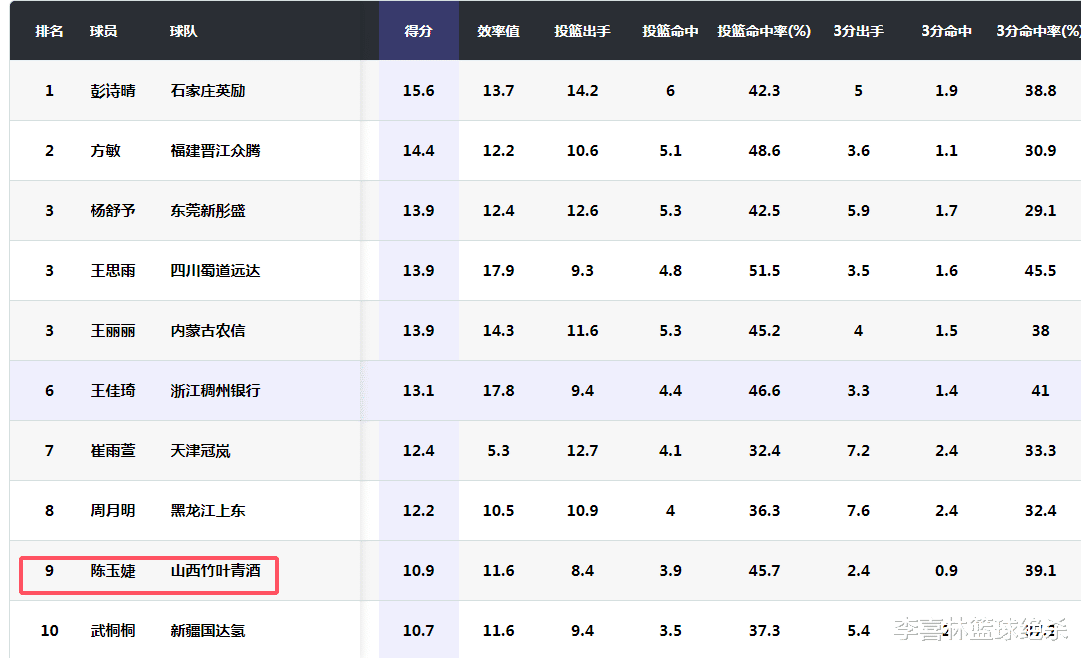Select player name 王思雨

pyautogui.click(x=113, y=271)
